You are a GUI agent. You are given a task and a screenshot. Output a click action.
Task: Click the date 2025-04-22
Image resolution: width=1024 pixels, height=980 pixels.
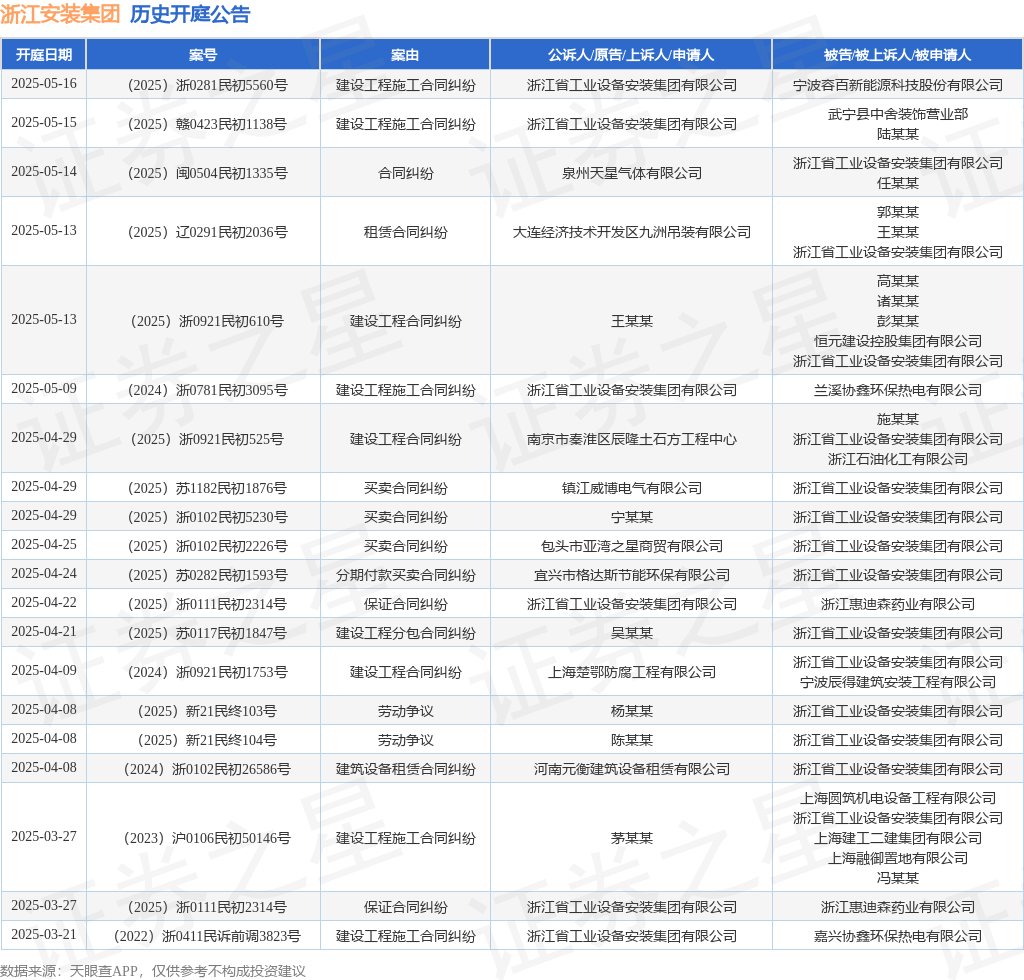tap(44, 603)
